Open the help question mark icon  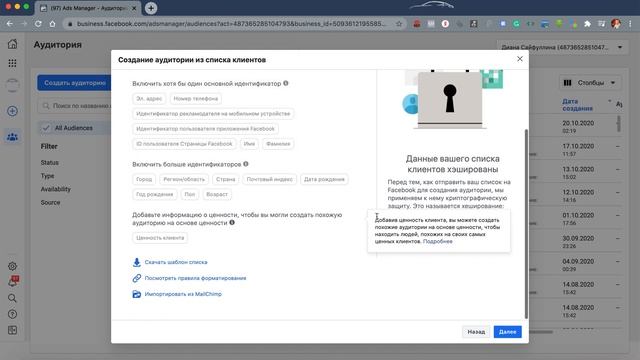tap(12, 314)
